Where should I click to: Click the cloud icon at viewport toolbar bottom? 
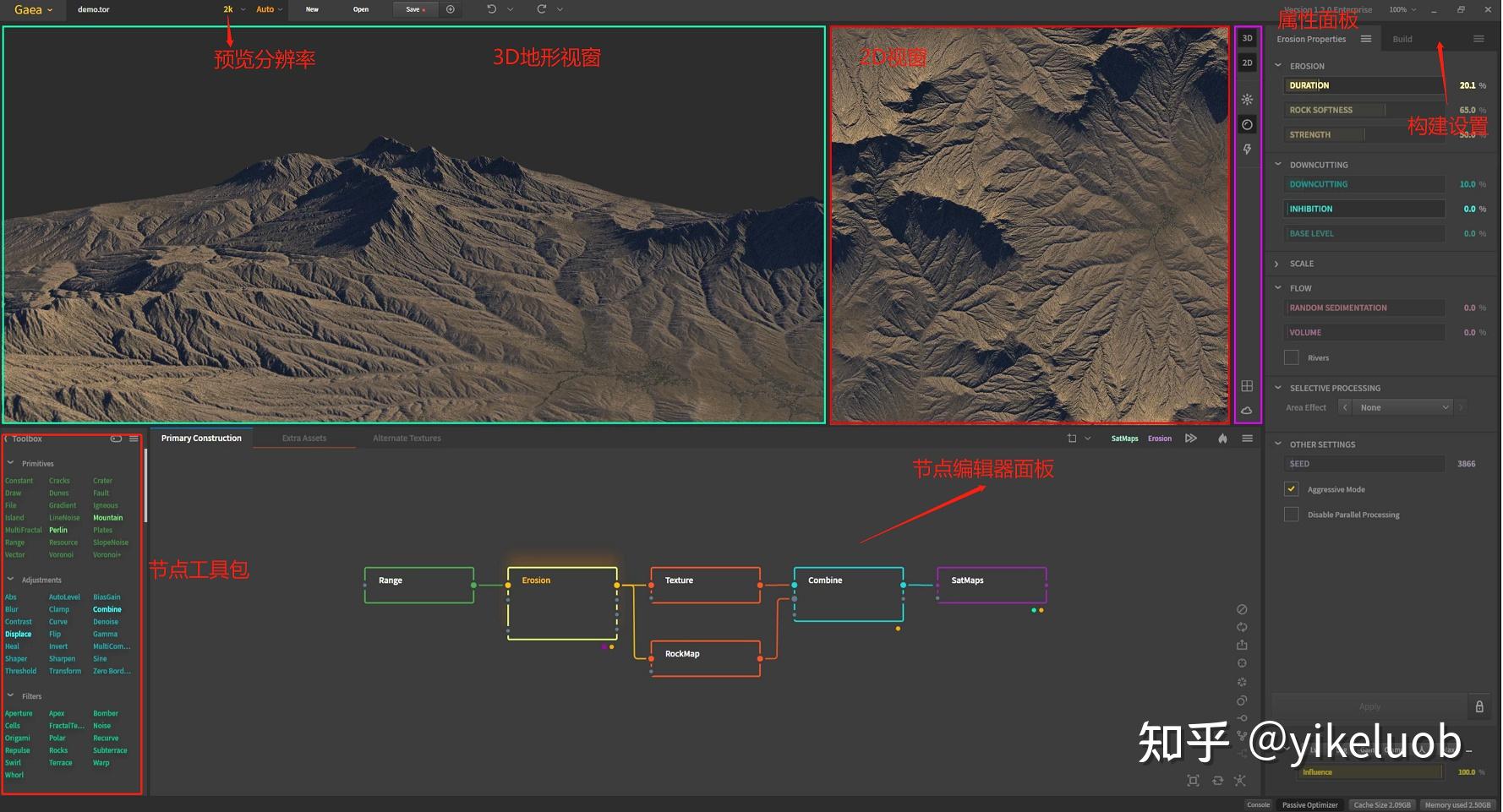(x=1247, y=410)
